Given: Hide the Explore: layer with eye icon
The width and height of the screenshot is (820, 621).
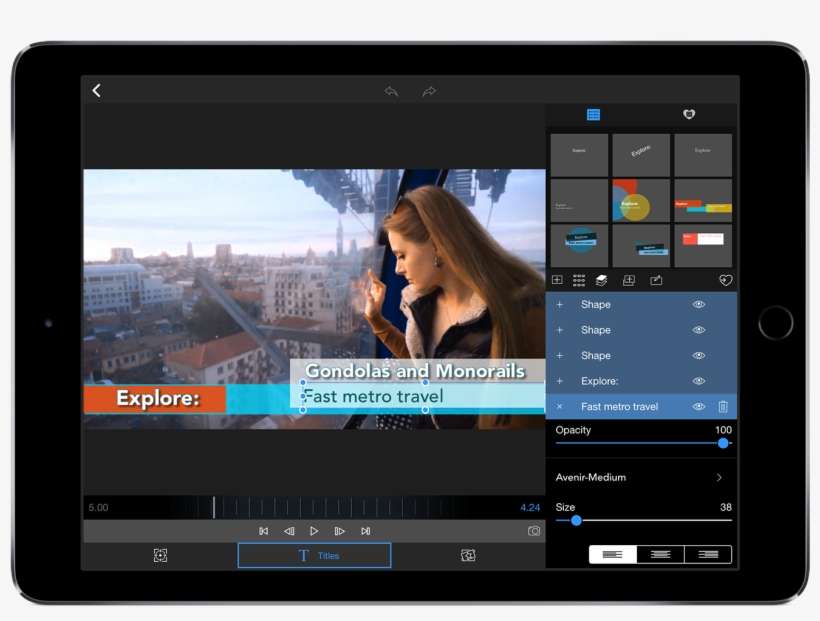Looking at the screenshot, I should pyautogui.click(x=699, y=381).
